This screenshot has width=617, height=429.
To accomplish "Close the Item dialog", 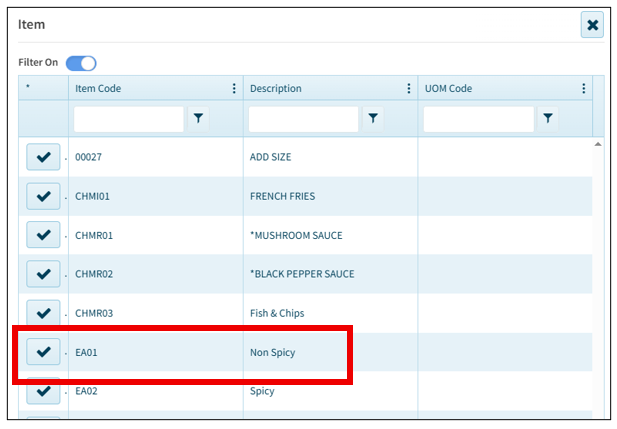I will pos(592,25).
